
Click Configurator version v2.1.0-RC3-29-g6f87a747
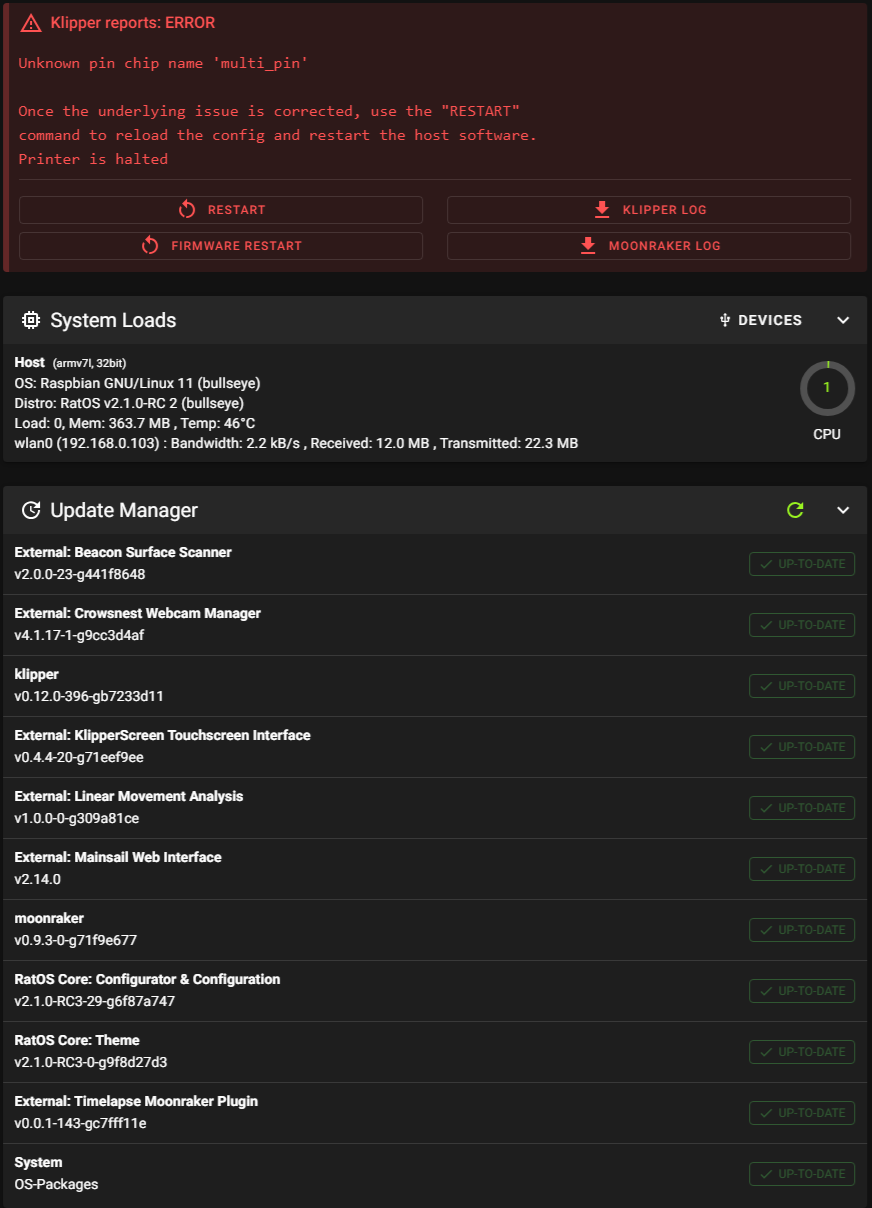point(95,1001)
